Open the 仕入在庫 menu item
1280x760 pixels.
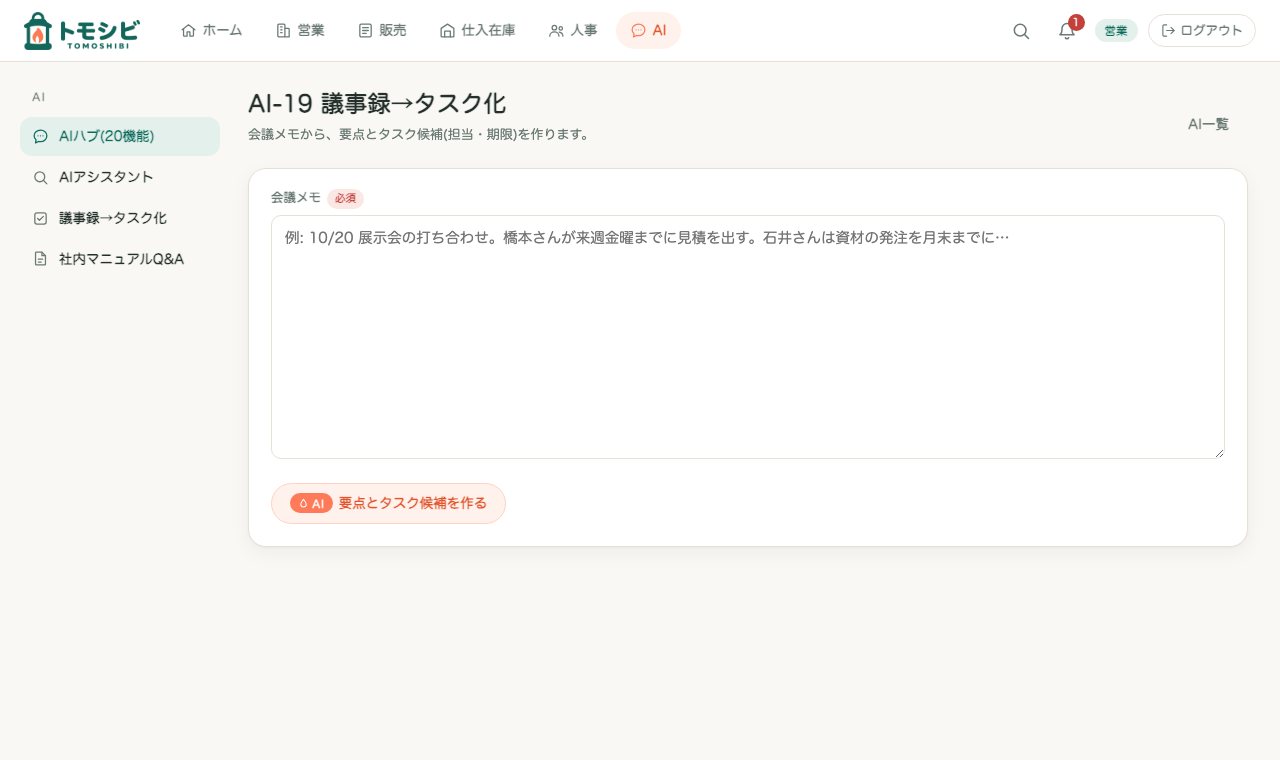478,30
